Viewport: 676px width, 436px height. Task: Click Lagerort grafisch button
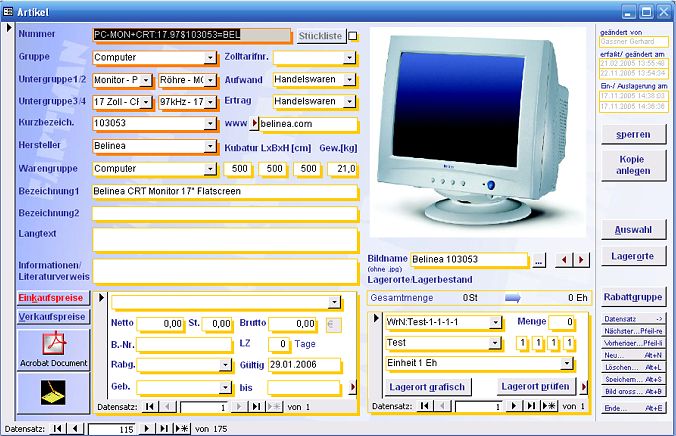point(427,387)
